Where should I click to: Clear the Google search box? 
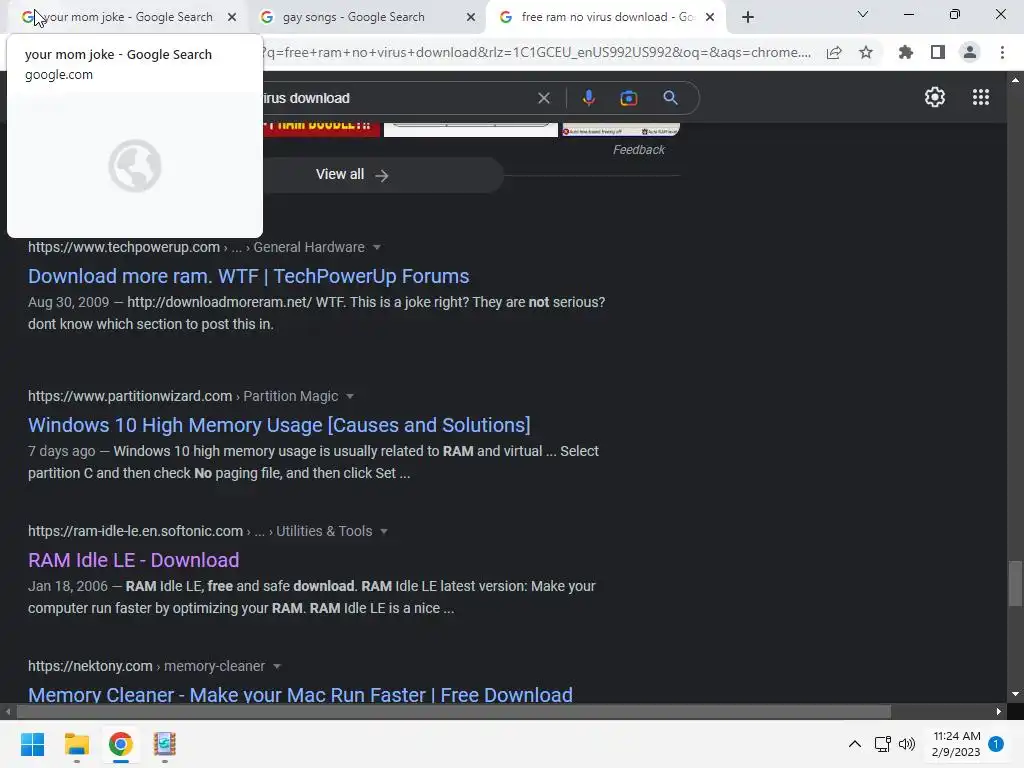pyautogui.click(x=543, y=98)
